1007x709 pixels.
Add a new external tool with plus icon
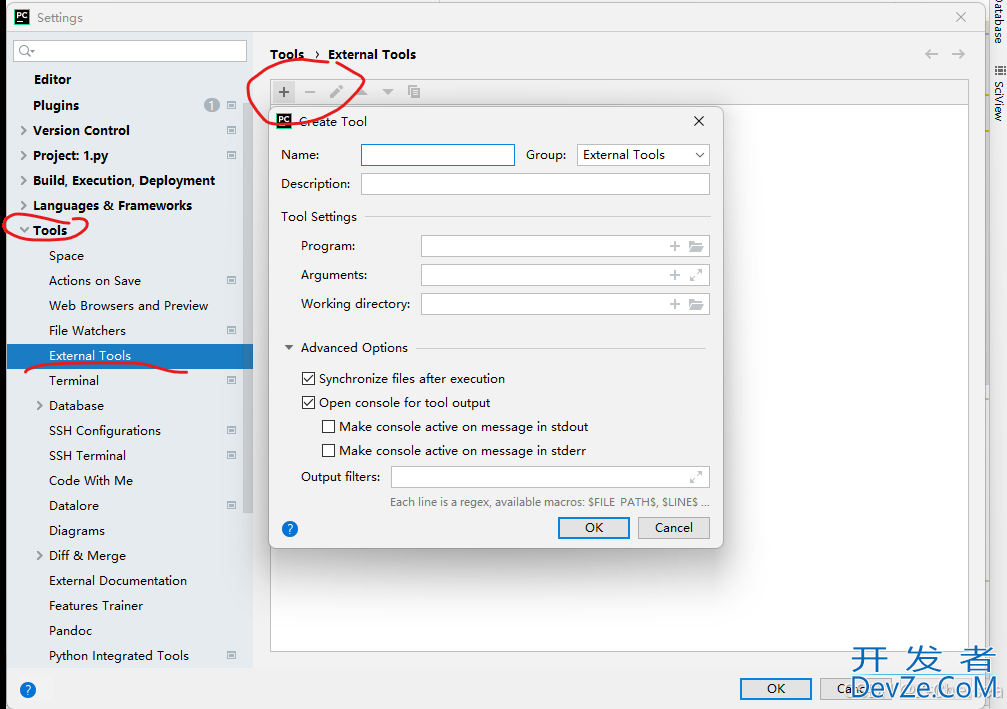click(284, 92)
